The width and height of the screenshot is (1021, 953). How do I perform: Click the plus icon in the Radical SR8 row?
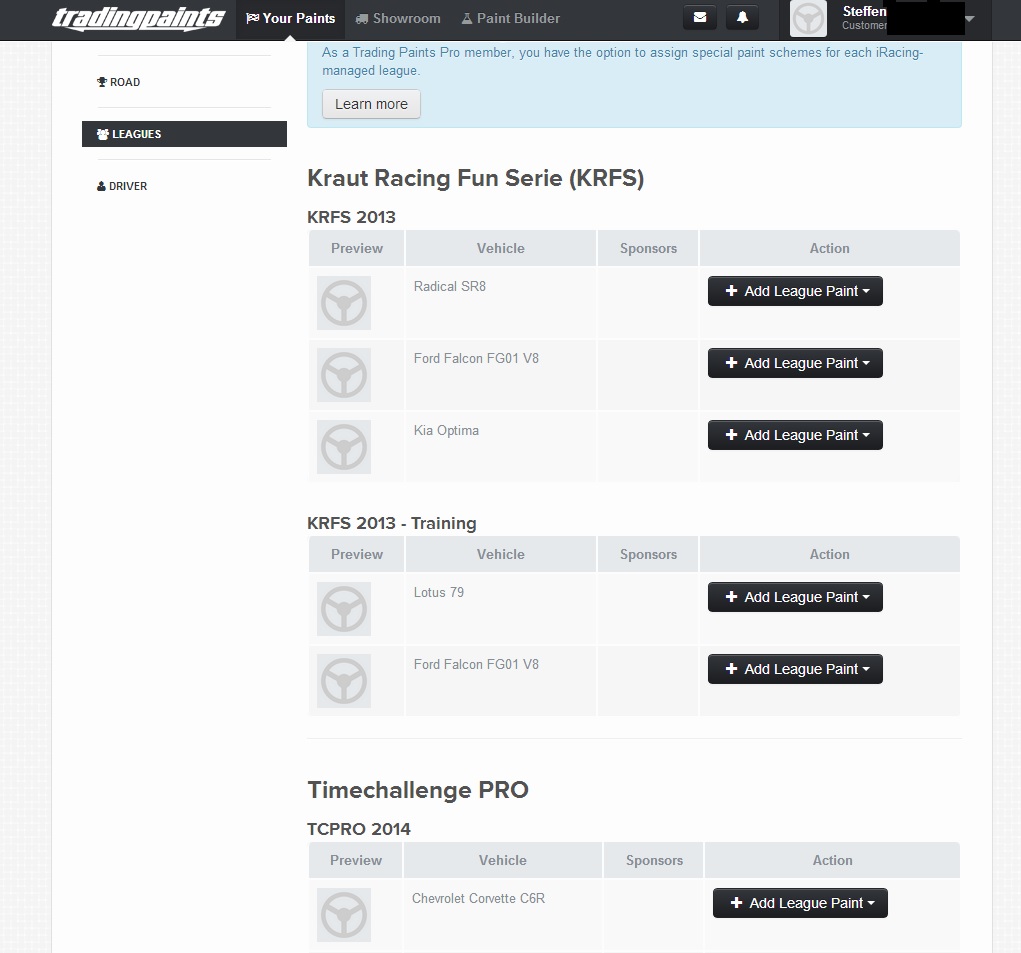click(x=731, y=291)
